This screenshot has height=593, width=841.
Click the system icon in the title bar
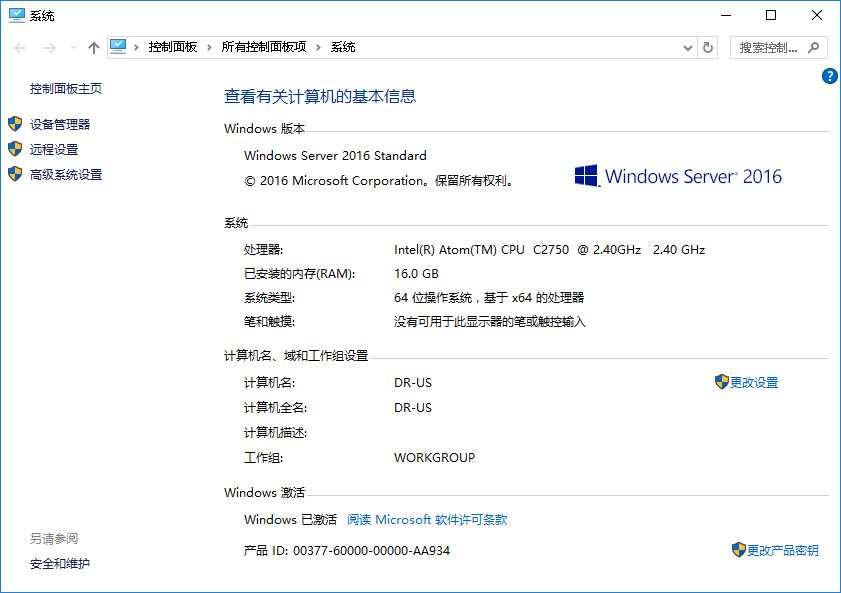tap(17, 15)
